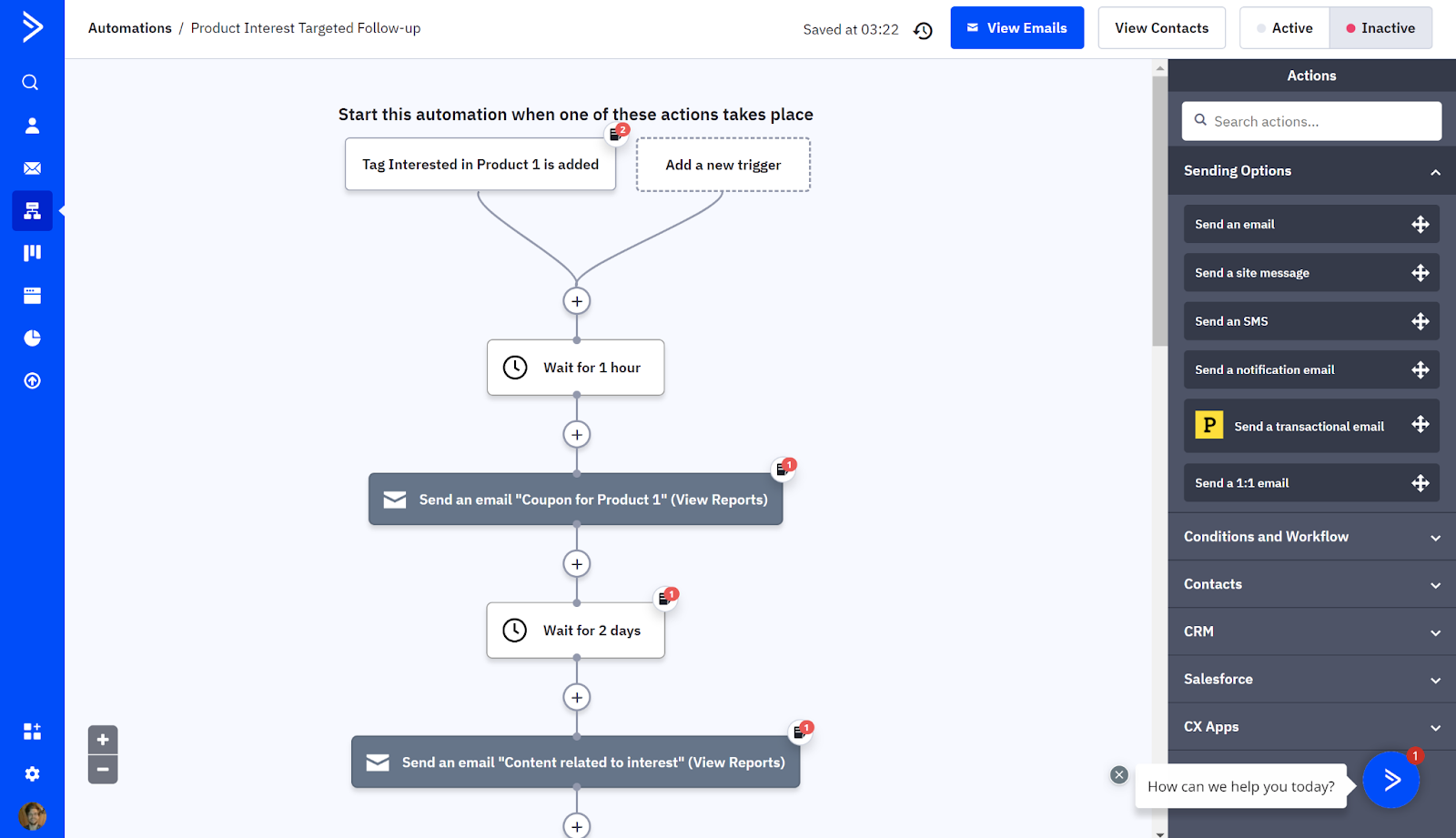Select the Send a site message action
The image size is (1456, 838).
tap(1310, 273)
